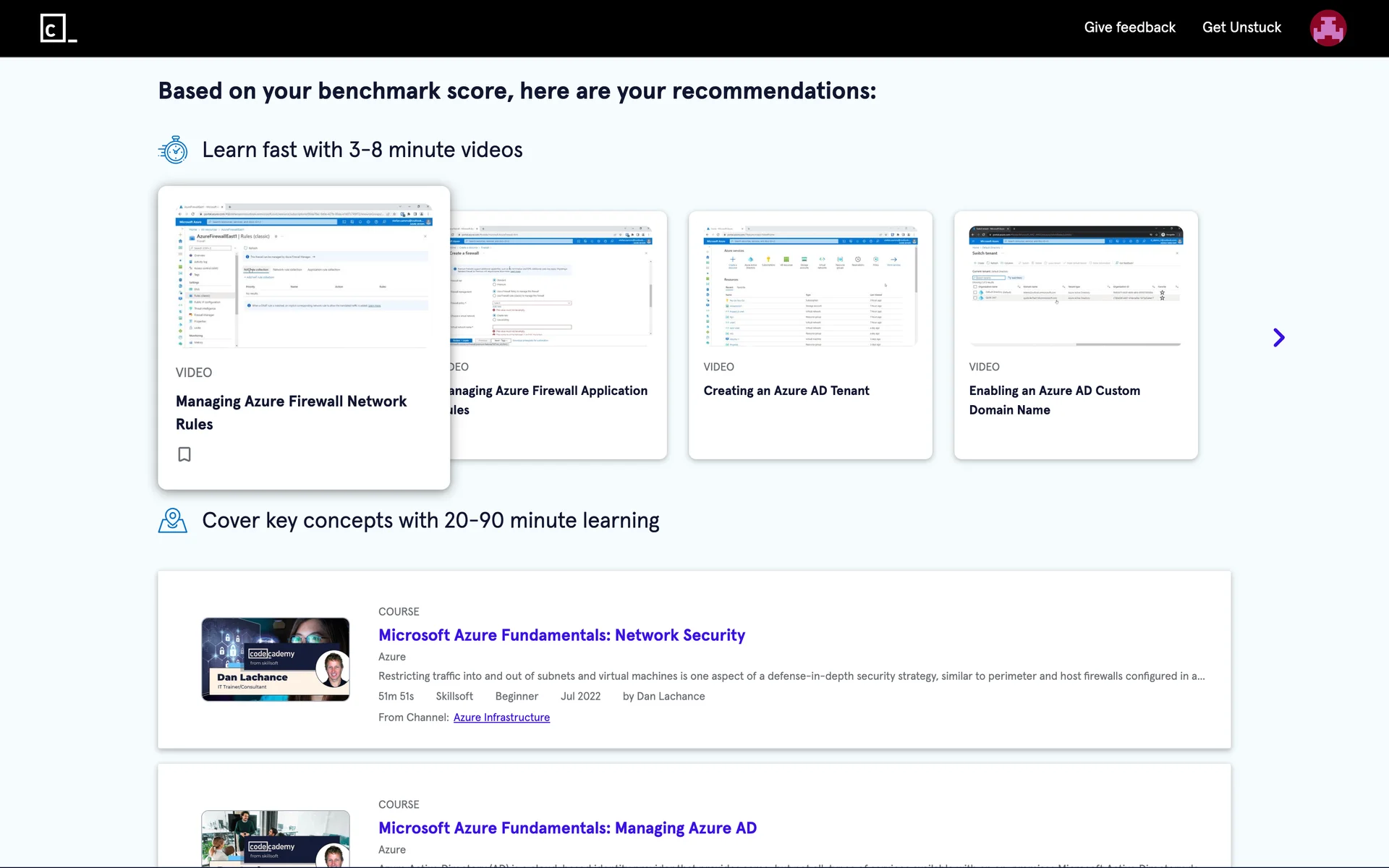Click the Azure AD Tenant video screenshot
Viewport: 1389px width, 868px height.
810,286
